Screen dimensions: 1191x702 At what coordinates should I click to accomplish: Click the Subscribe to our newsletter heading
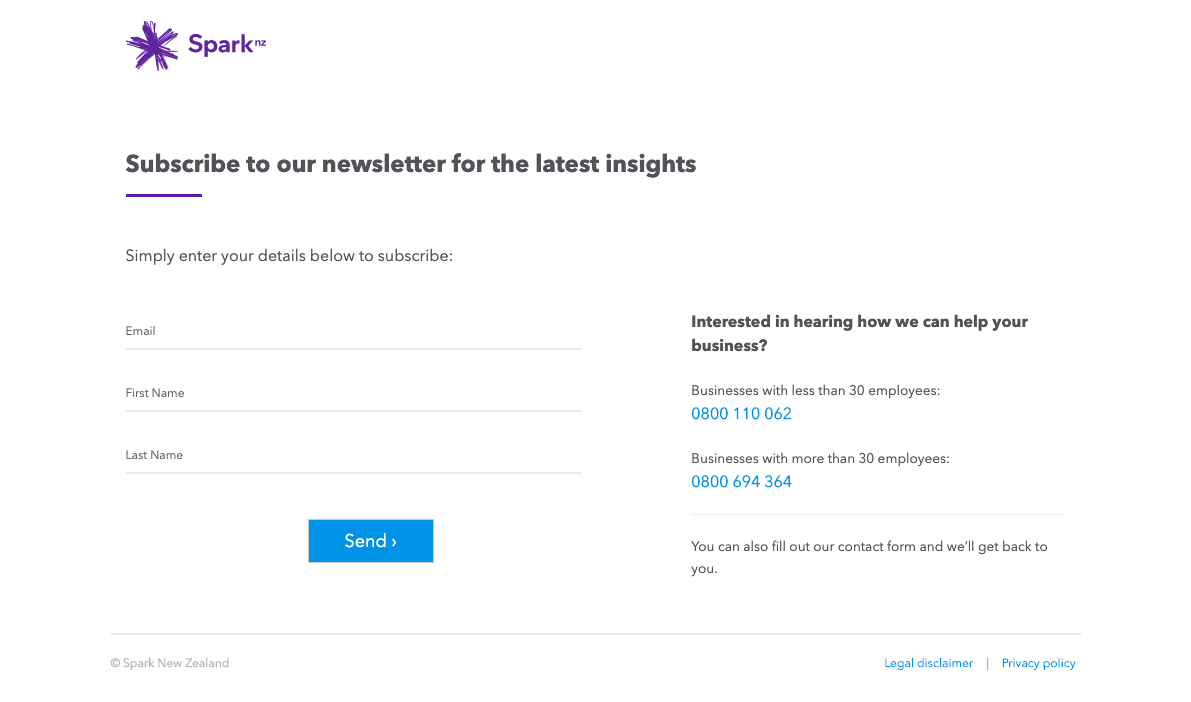(x=411, y=164)
